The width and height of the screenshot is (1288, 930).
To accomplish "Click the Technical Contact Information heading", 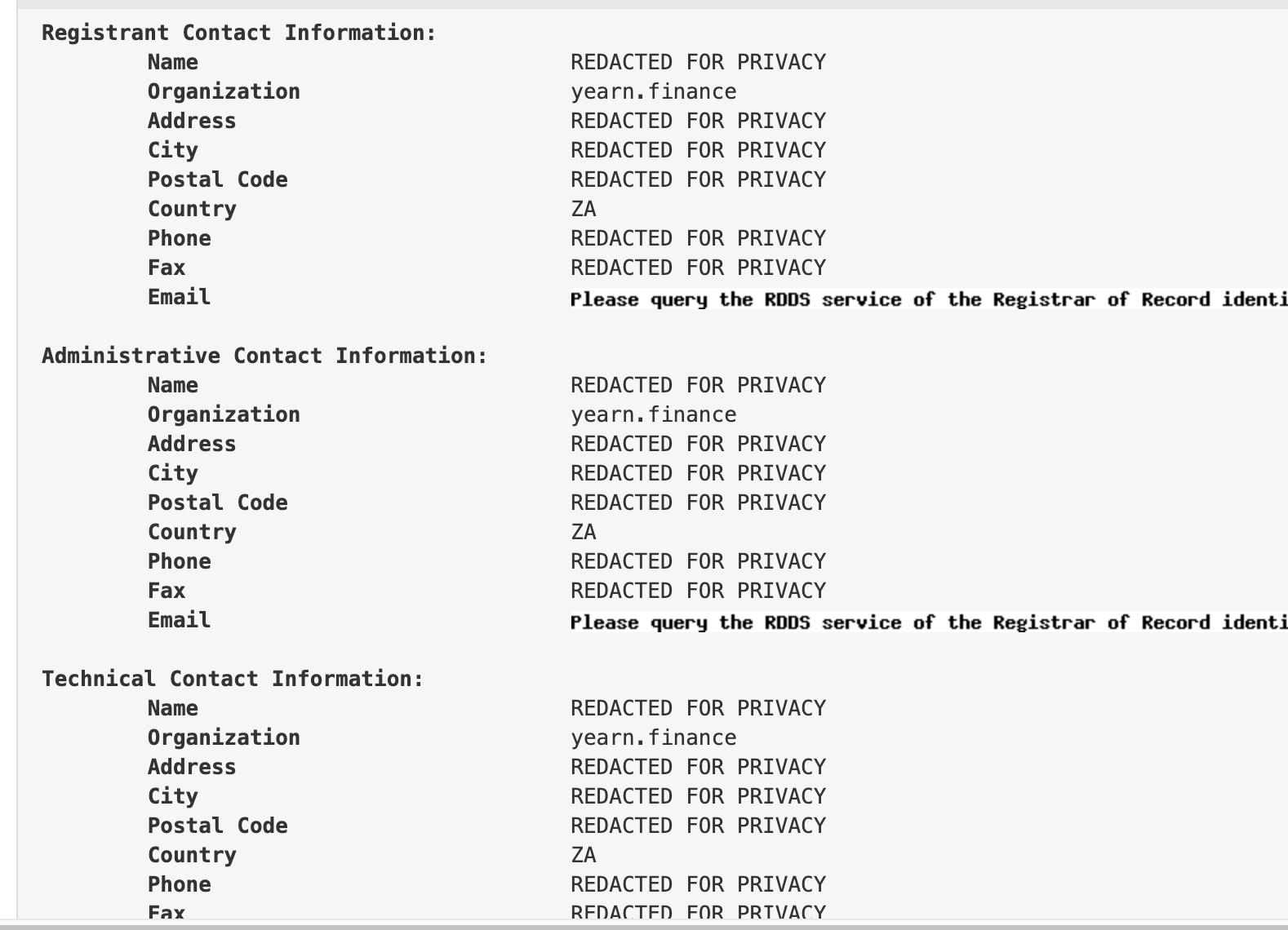I will 233,679.
